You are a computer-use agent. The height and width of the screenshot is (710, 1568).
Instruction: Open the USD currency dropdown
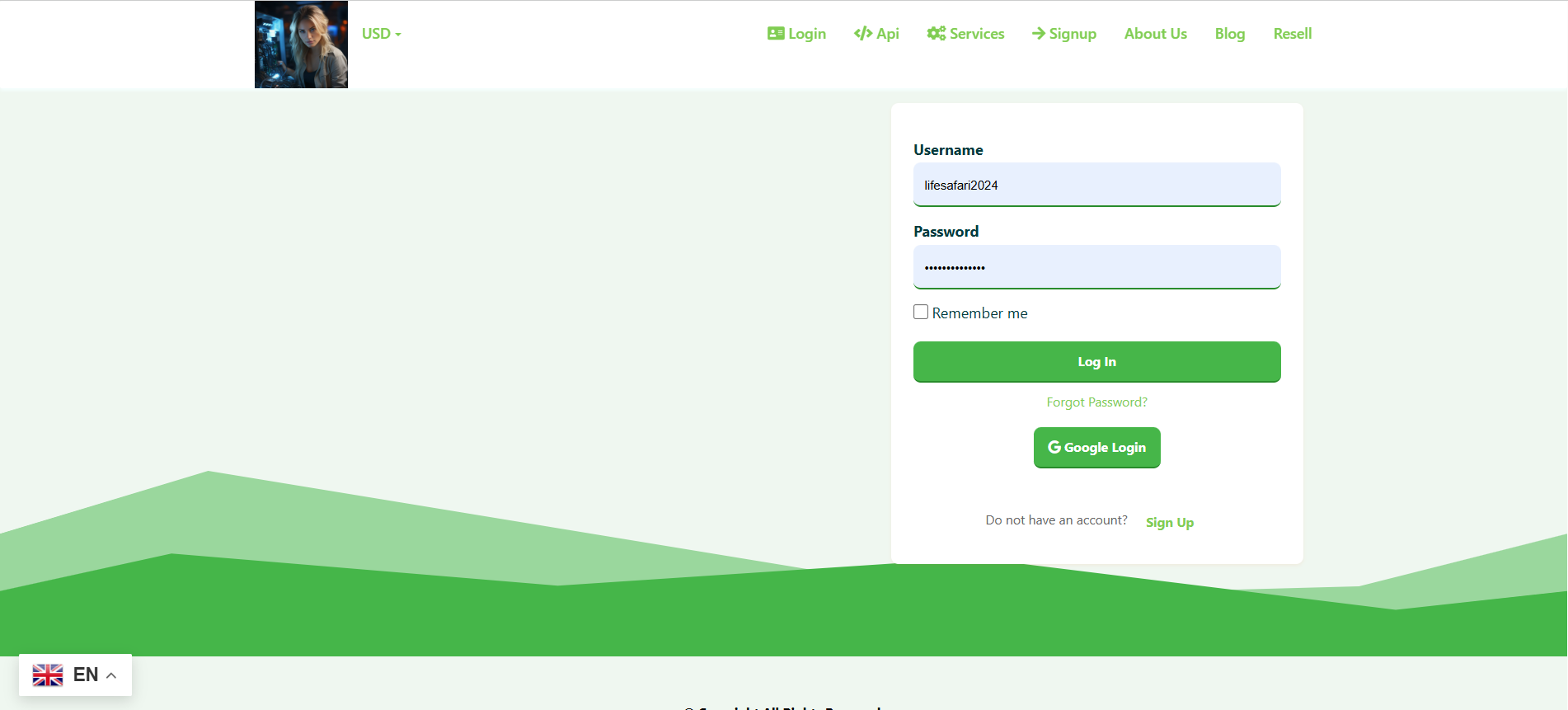381,34
